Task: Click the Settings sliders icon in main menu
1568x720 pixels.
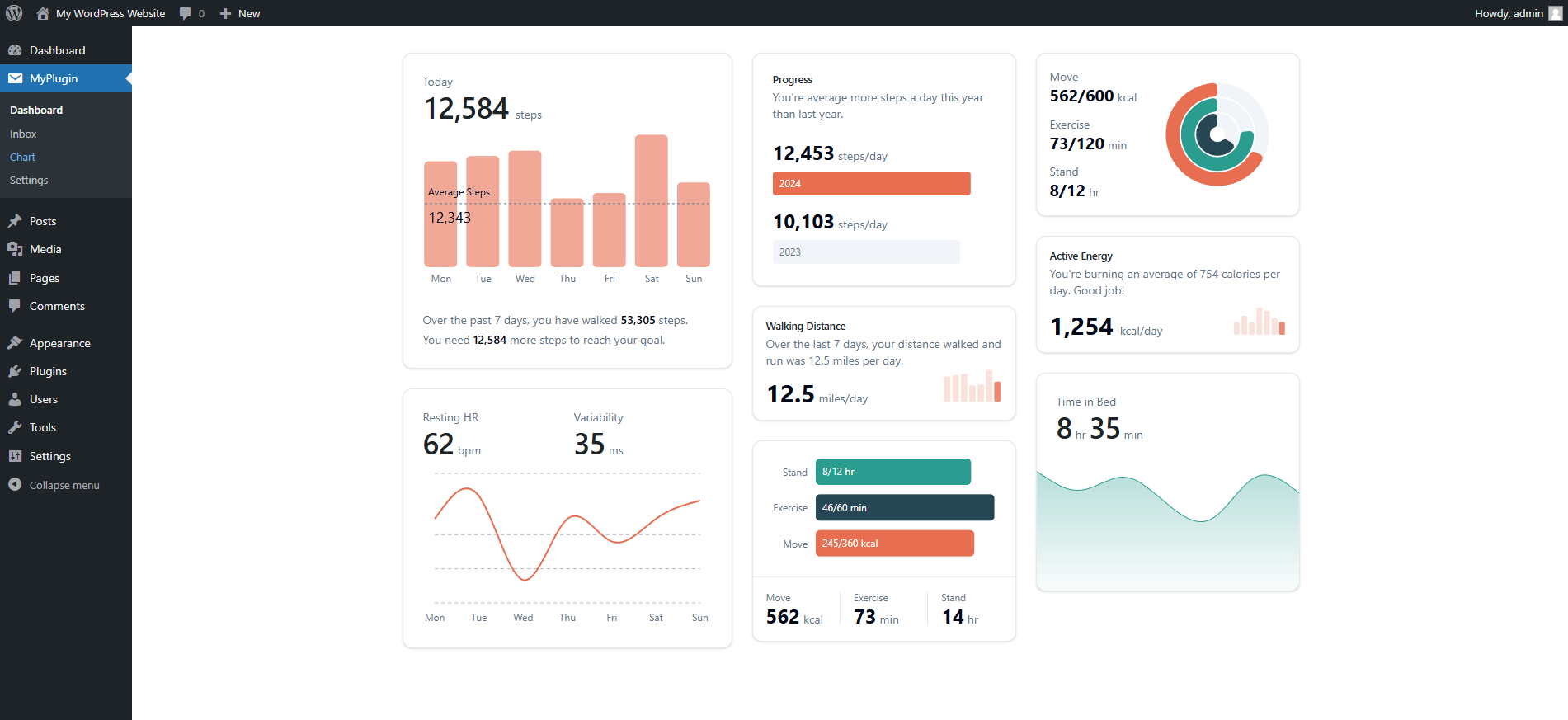Action: click(15, 456)
